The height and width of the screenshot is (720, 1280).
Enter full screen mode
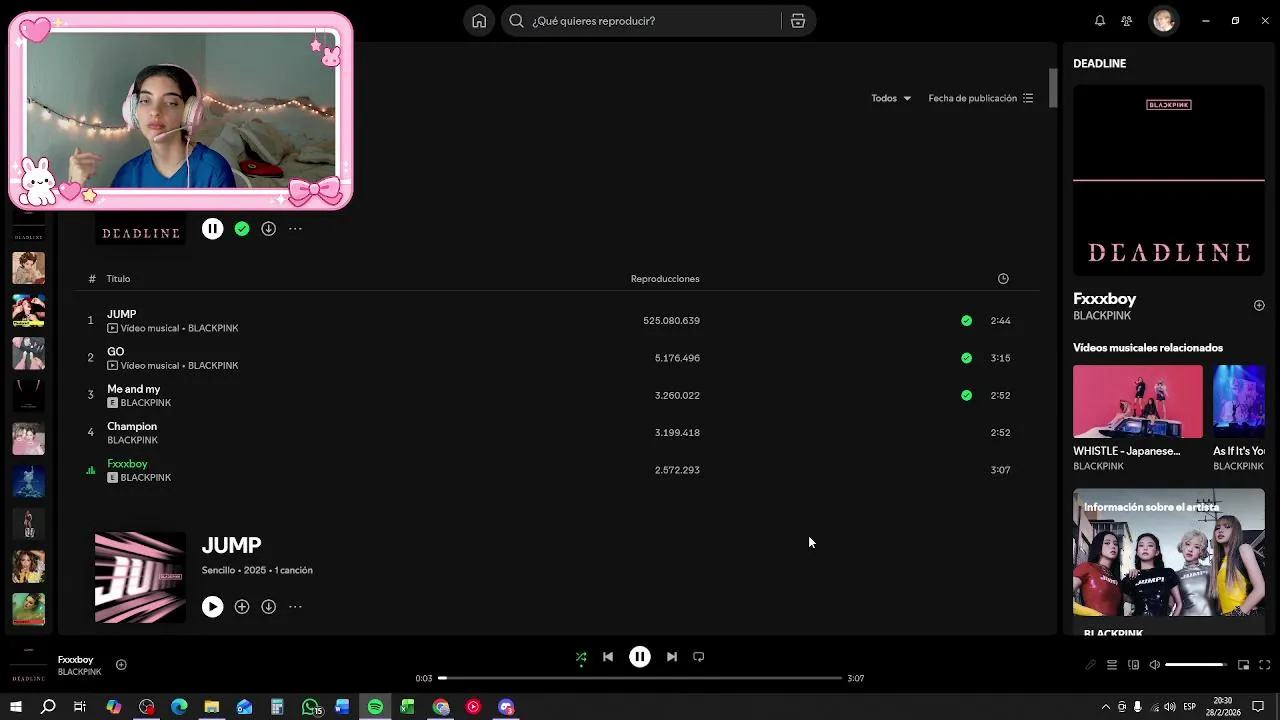click(1265, 665)
